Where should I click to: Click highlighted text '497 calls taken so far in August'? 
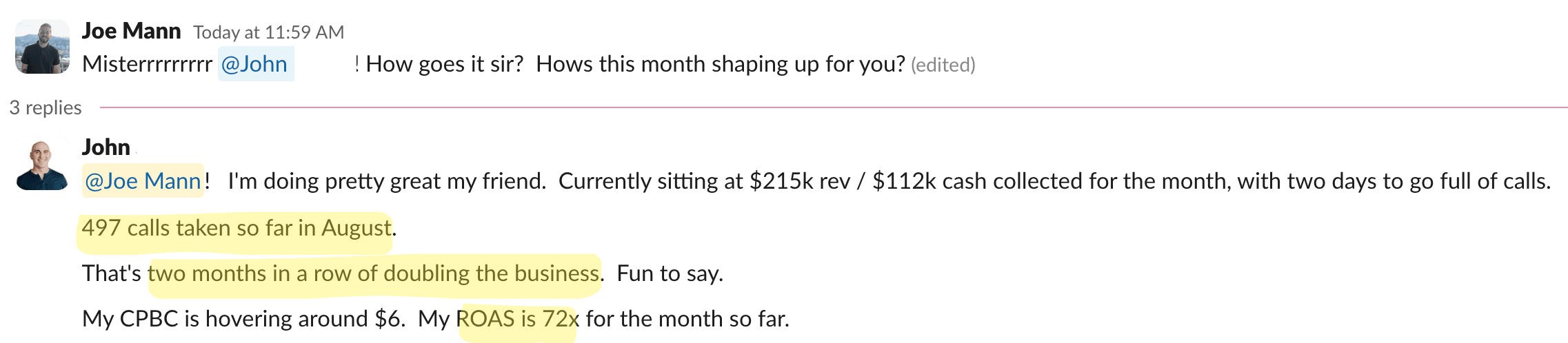(x=236, y=228)
